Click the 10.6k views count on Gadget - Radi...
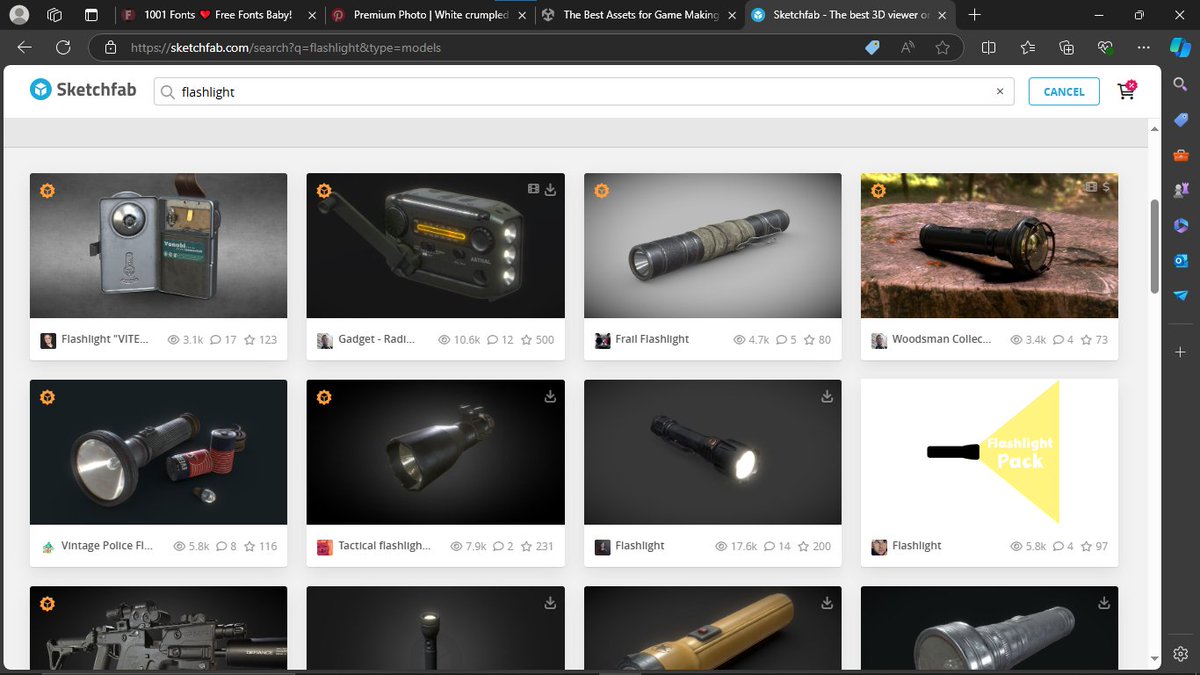 tap(459, 340)
